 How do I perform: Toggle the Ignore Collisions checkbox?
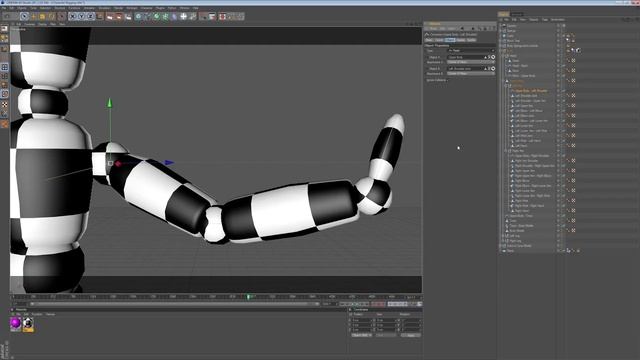[448, 80]
